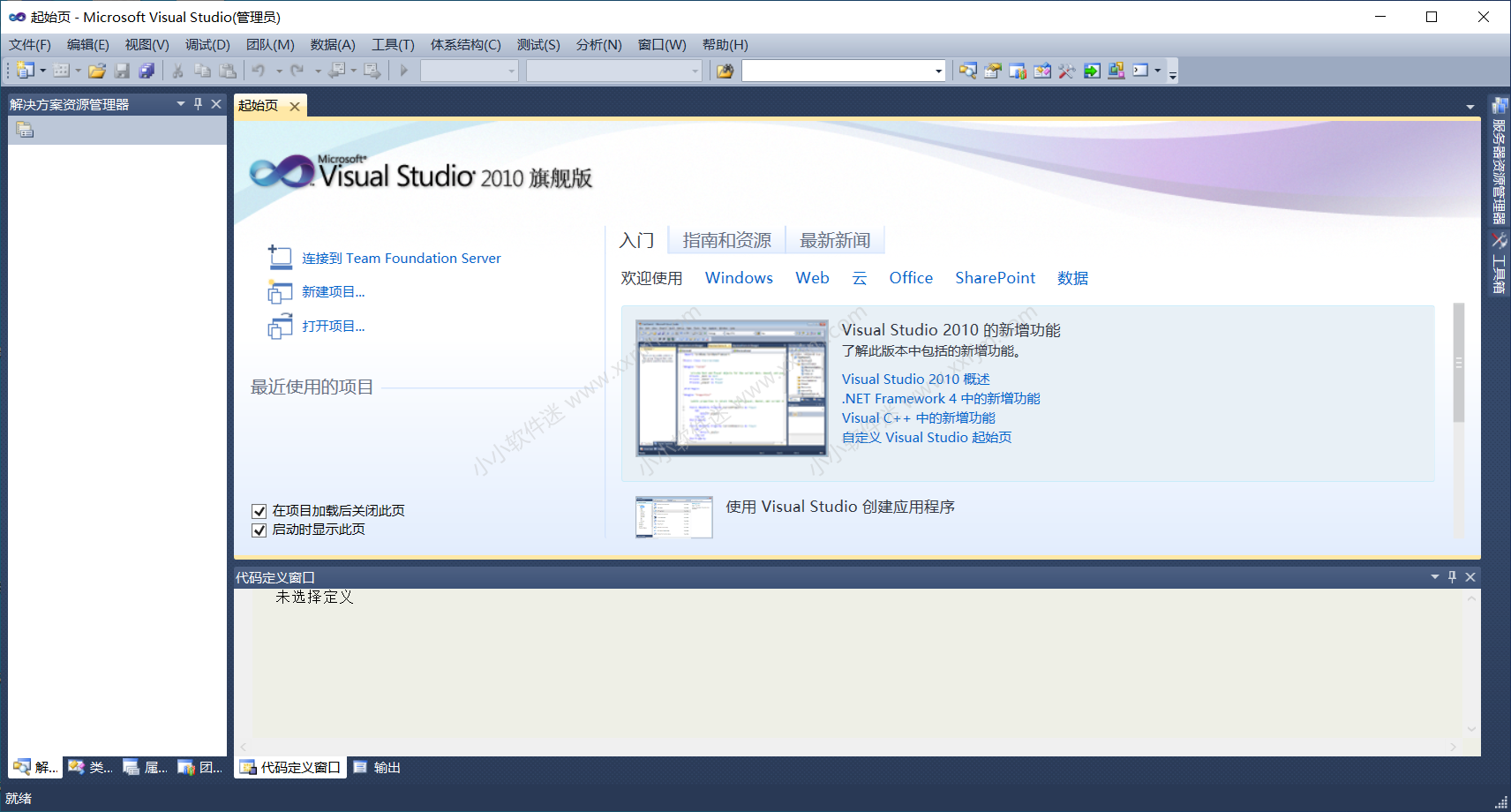This screenshot has width=1511, height=812.
Task: Open the Undo history dropdown arrow
Action: tap(278, 71)
